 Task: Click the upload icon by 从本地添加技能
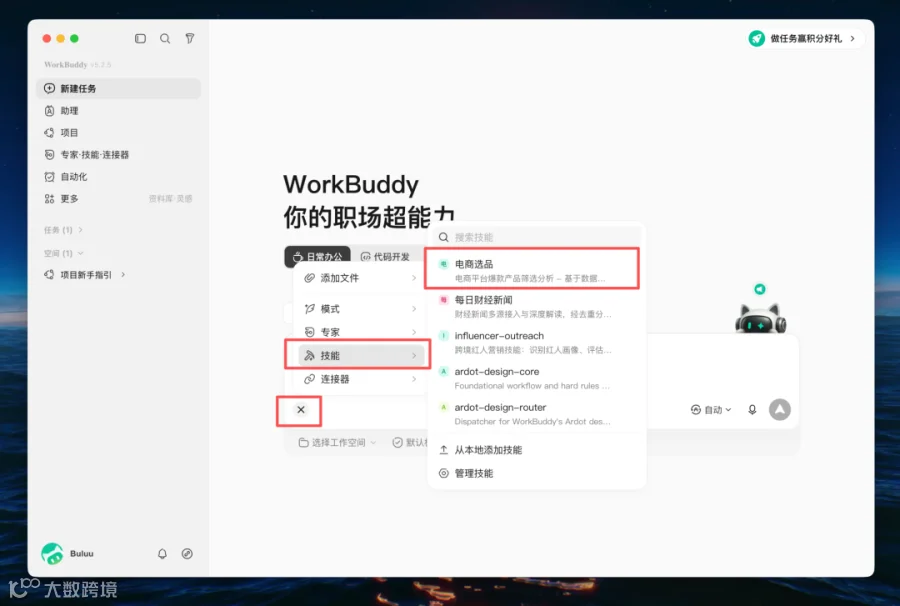point(444,450)
